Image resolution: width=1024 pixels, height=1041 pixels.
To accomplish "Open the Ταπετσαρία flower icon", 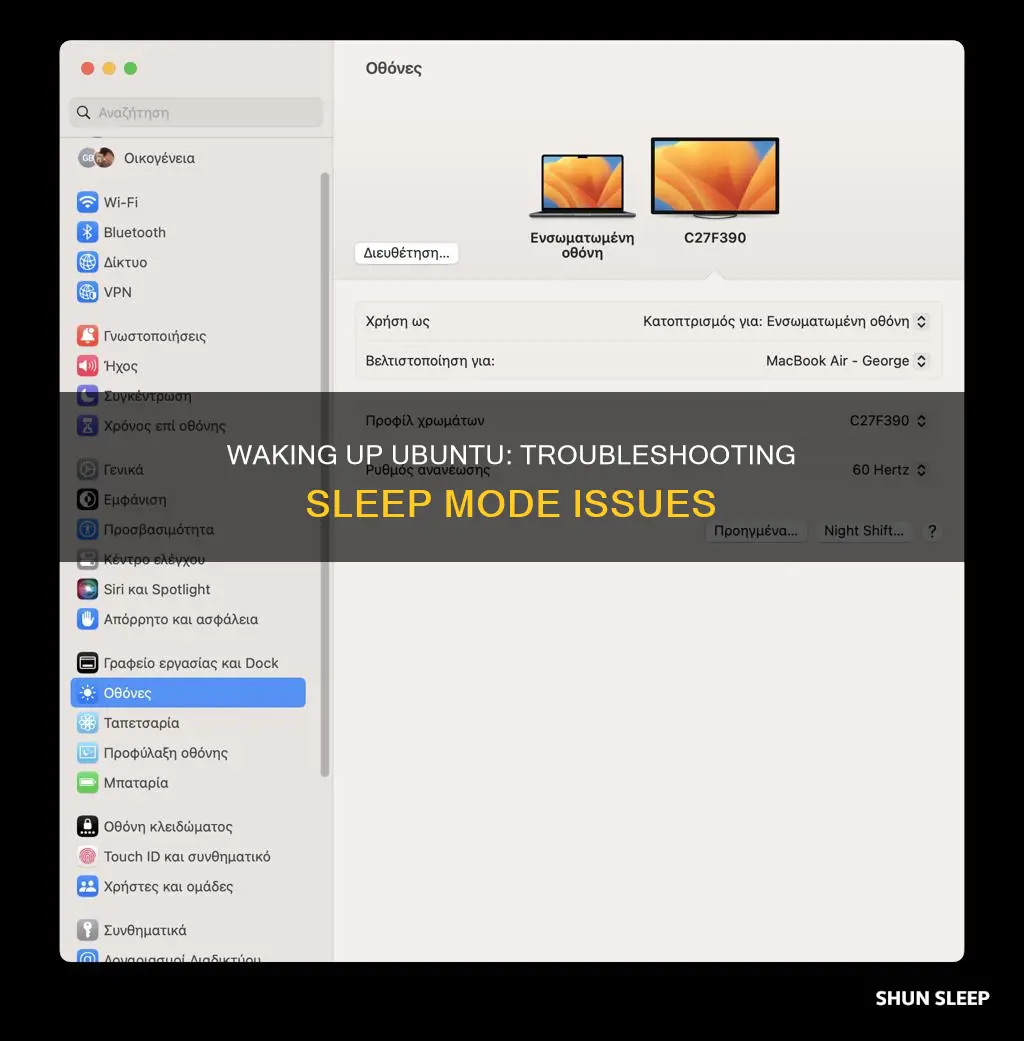I will (x=87, y=722).
